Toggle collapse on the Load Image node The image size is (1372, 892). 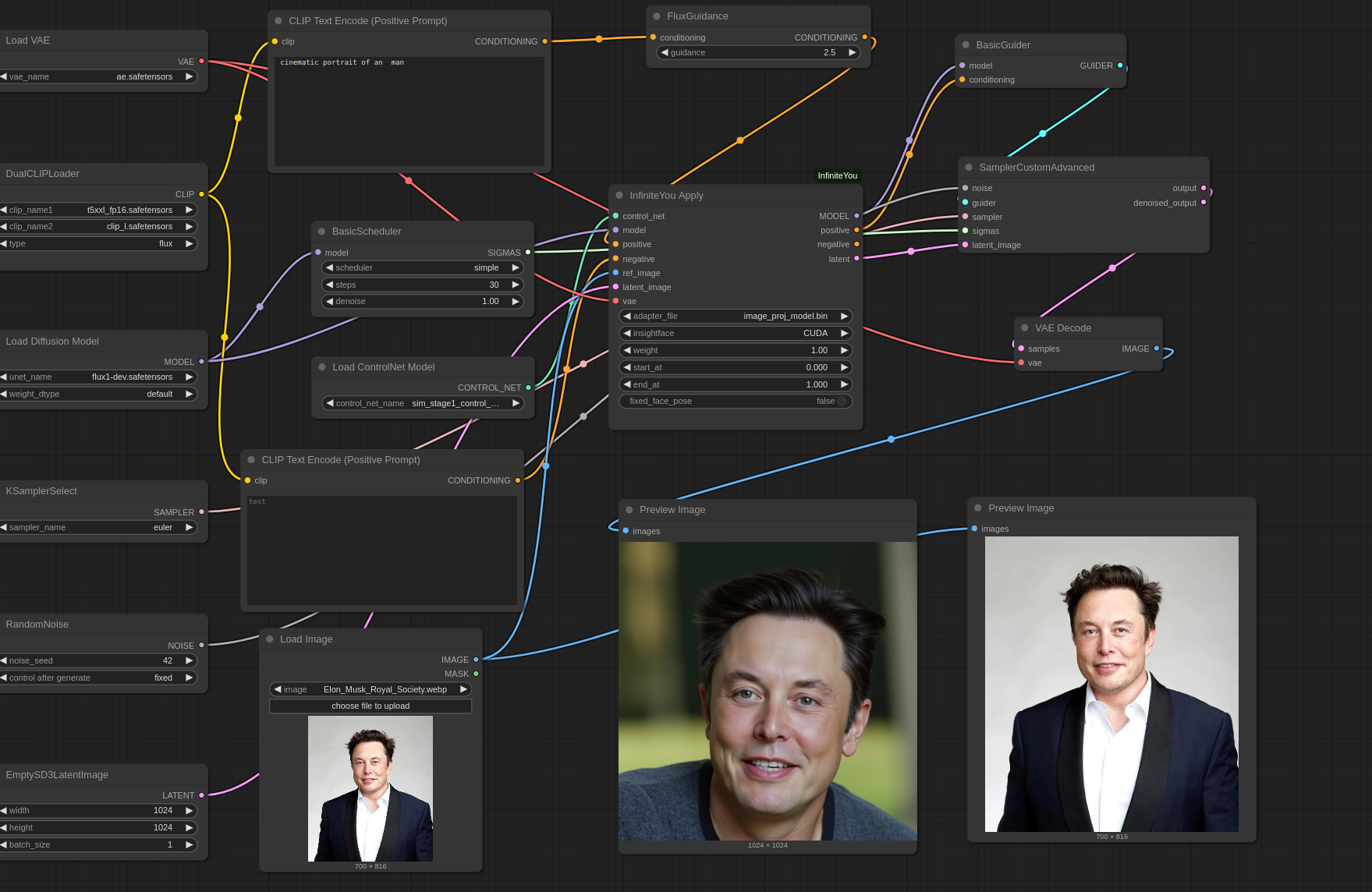click(x=269, y=639)
